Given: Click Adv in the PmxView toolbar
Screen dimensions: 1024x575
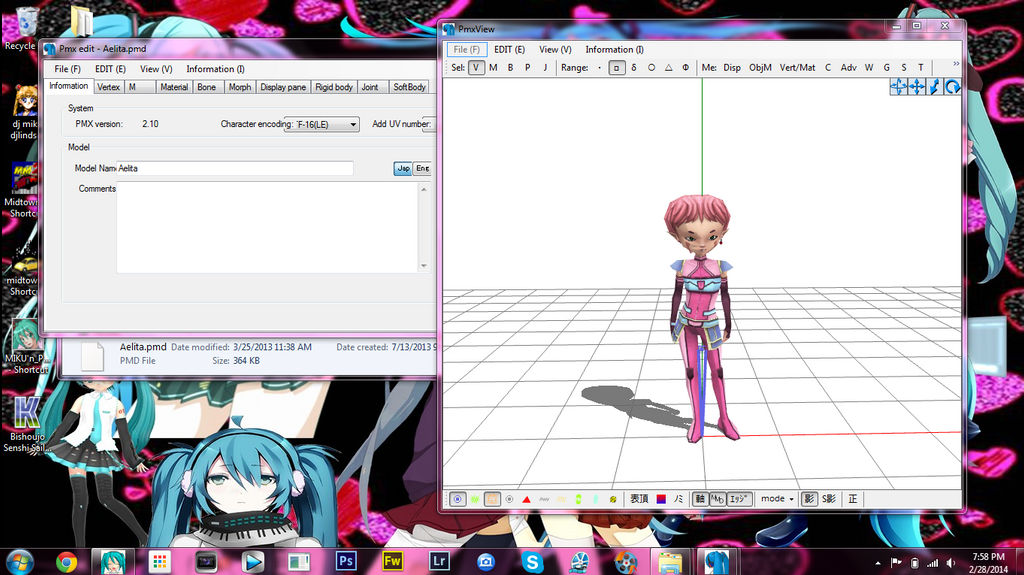Looking at the screenshot, I should pos(848,67).
